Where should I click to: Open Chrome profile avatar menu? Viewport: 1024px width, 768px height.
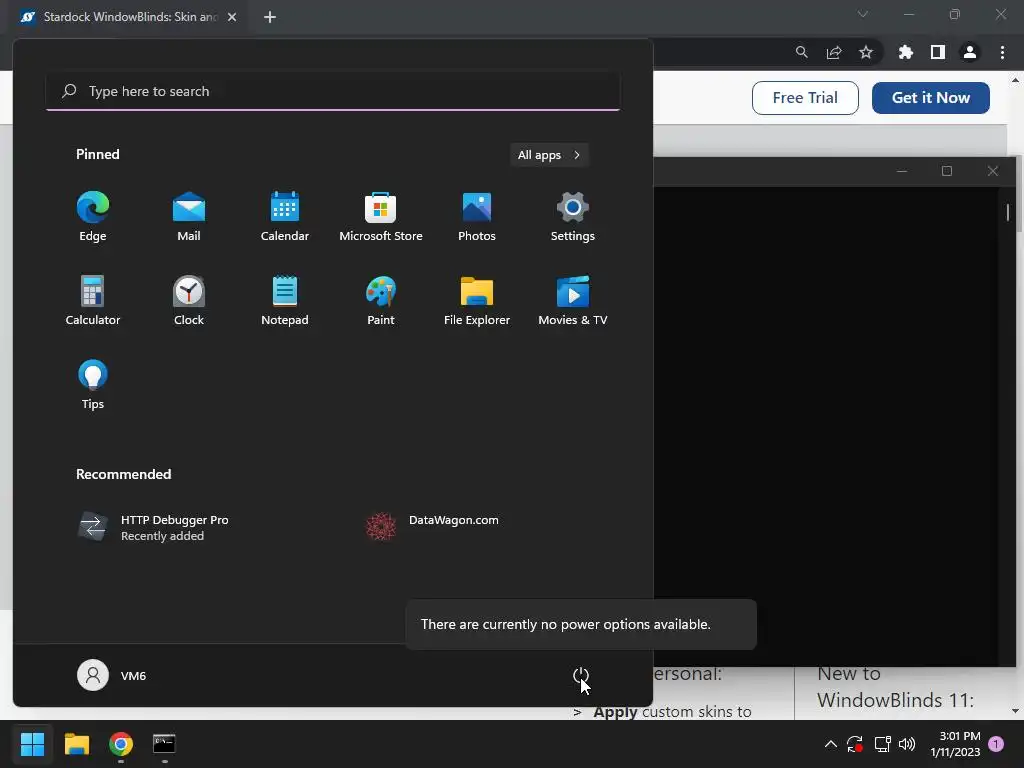(970, 52)
